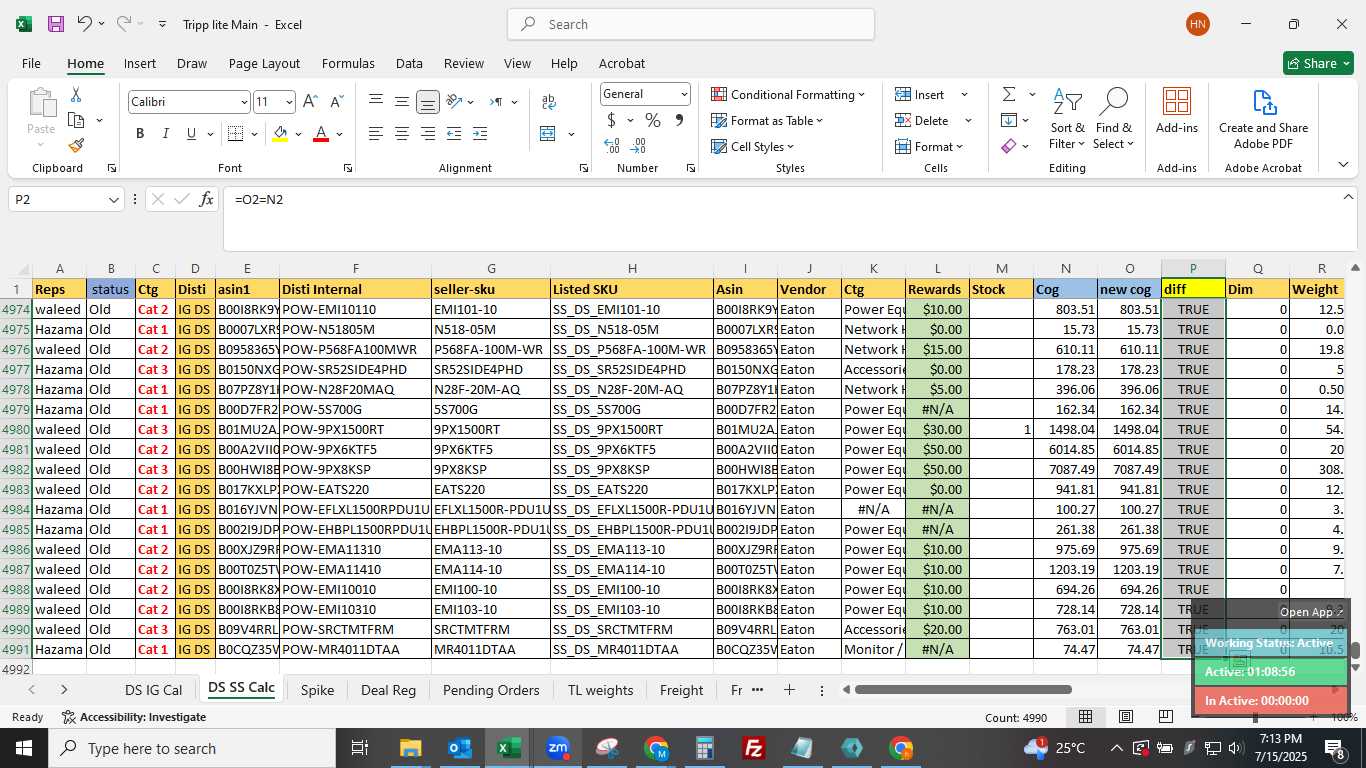Open the Formulas ribbon tab
This screenshot has height=768, width=1366.
point(348,63)
